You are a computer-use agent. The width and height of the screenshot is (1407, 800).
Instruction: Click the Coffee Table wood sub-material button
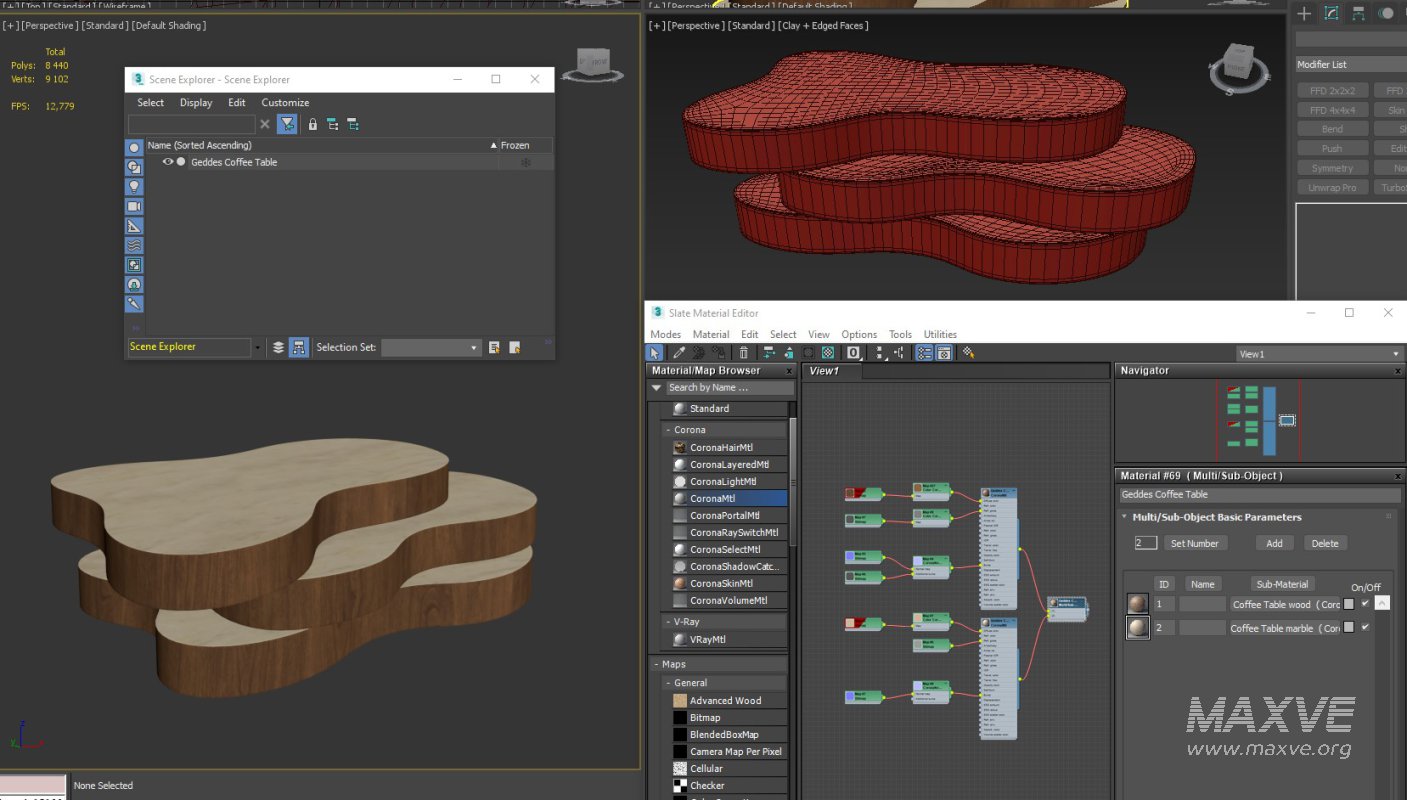pyautogui.click(x=1284, y=604)
